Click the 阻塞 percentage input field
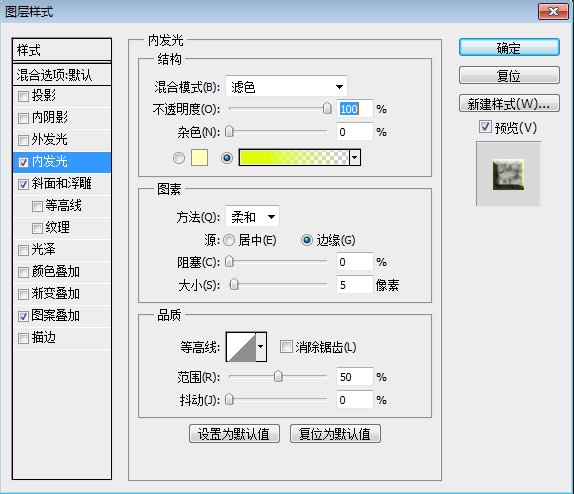This screenshot has height=494, width=574. [355, 262]
